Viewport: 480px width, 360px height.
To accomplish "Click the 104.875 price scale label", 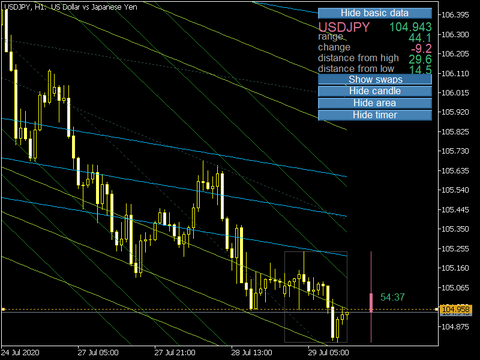I will (455, 327).
